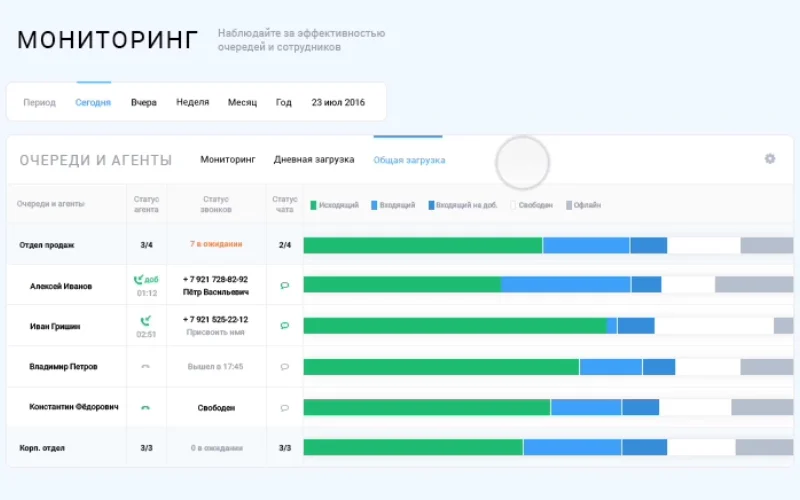Viewport: 800px width, 500px height.
Task: Select the Месяц period tab
Action: [242, 102]
